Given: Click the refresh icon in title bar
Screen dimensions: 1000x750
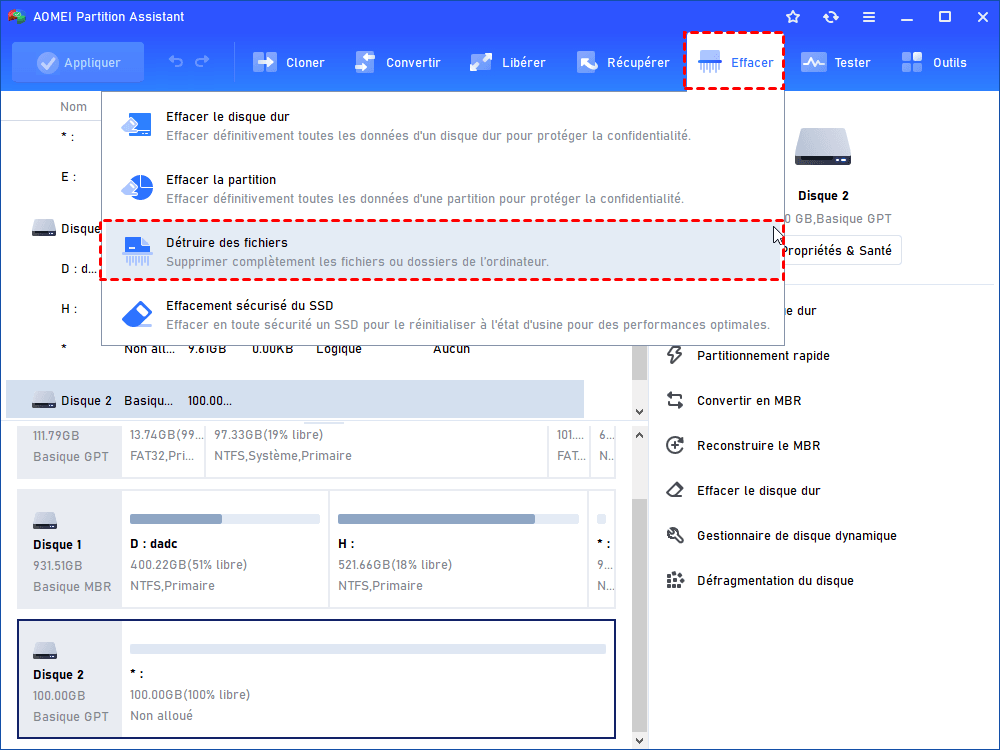Looking at the screenshot, I should point(830,17).
